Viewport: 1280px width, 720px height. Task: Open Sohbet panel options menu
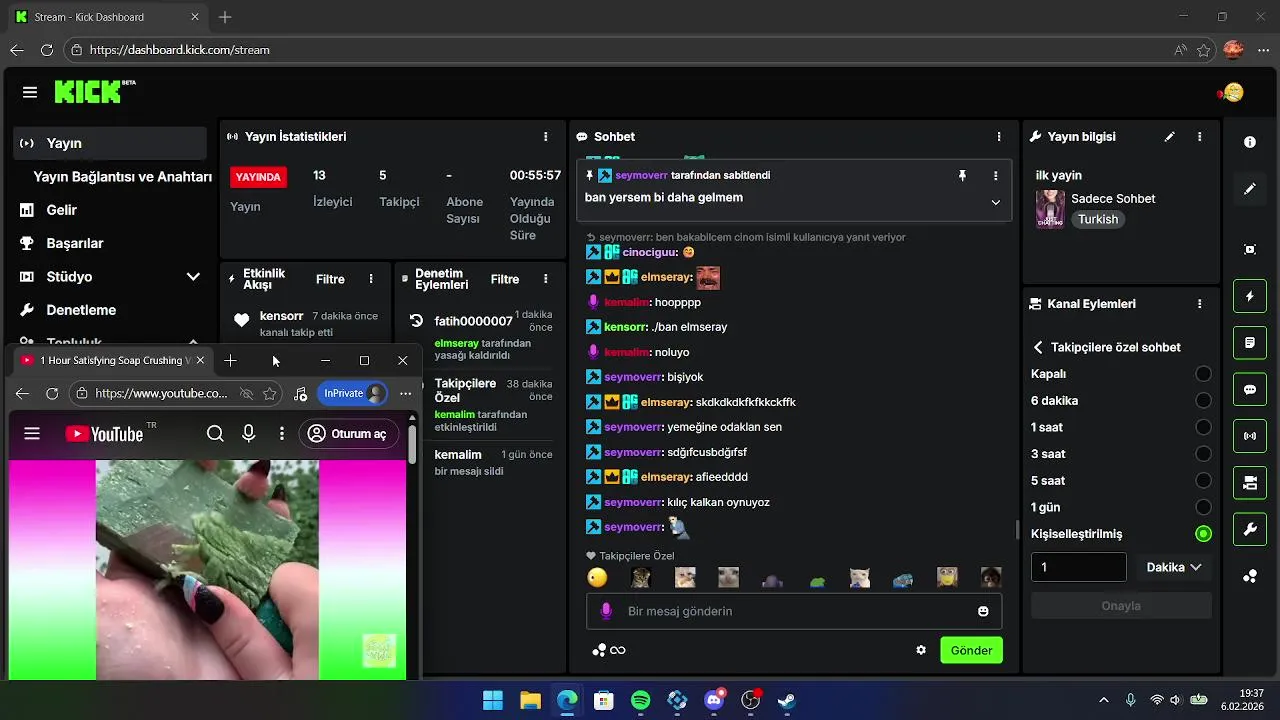[998, 137]
